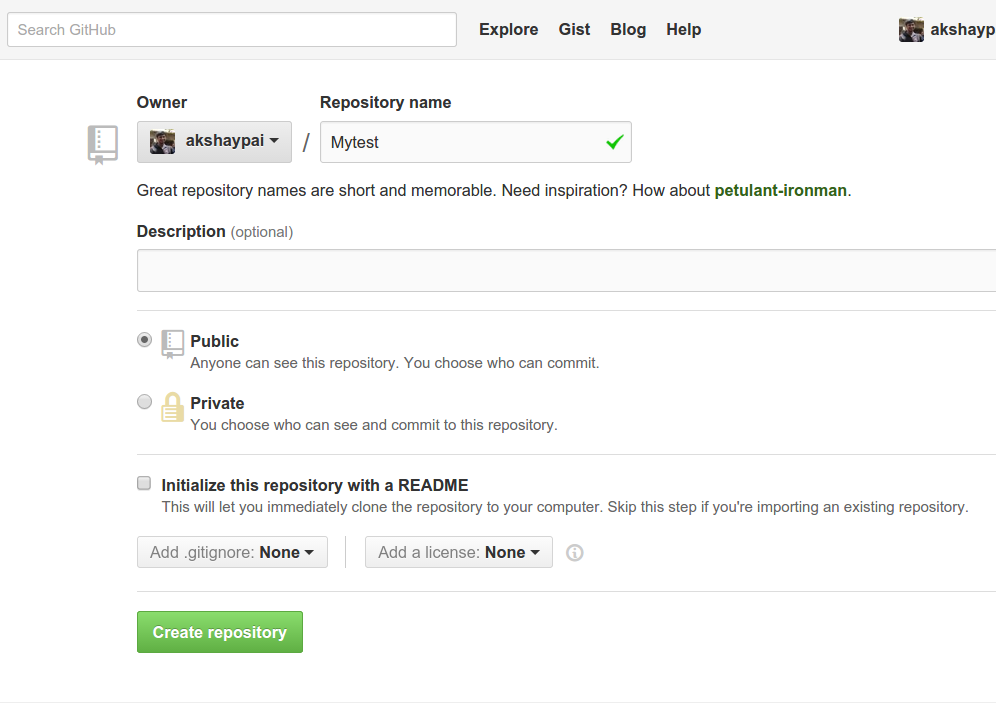The width and height of the screenshot is (996, 711).
Task: Click the green checkmark in repository name field
Action: pyautogui.click(x=614, y=142)
